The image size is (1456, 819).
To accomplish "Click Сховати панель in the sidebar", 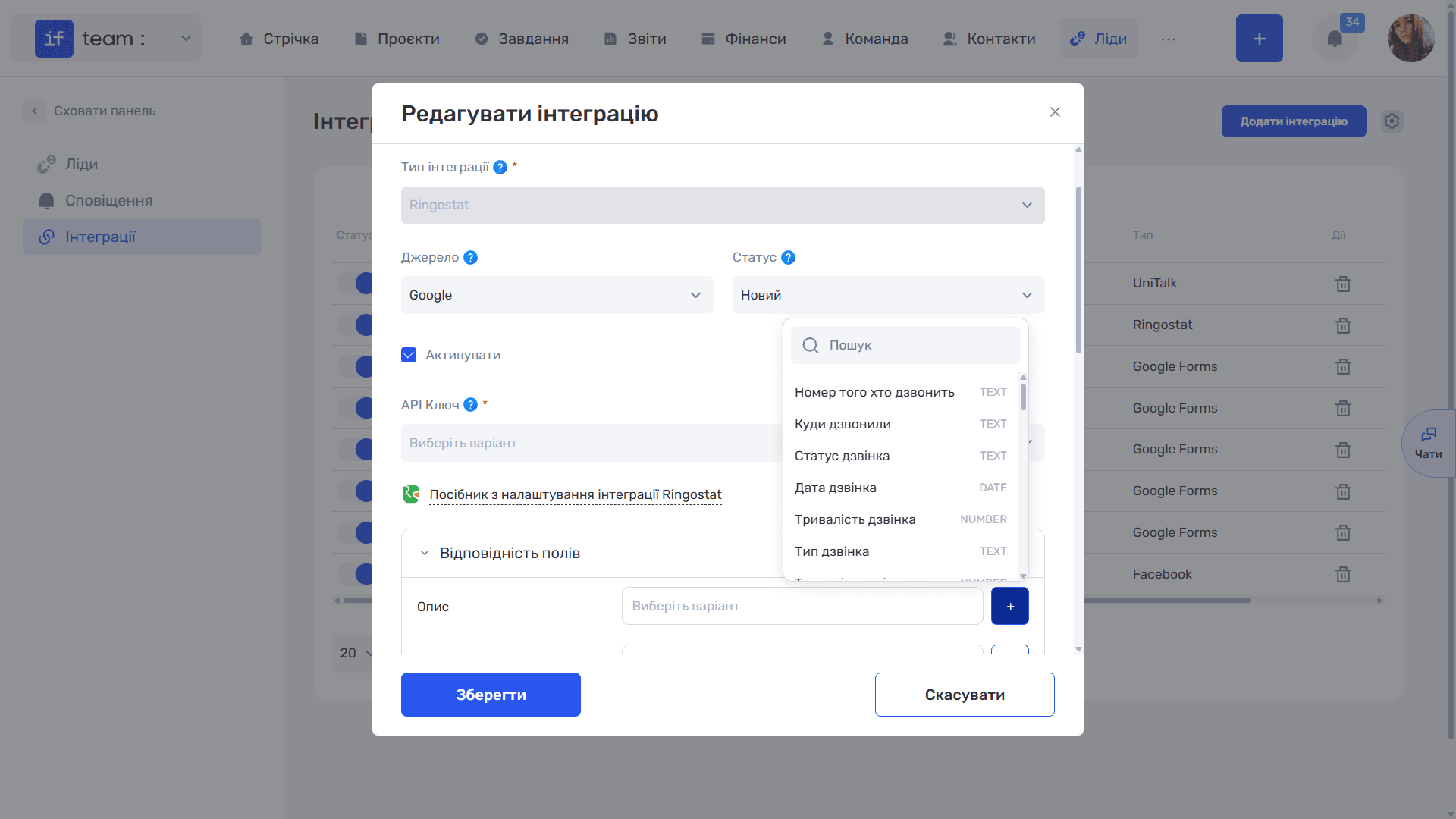I will 105,111.
